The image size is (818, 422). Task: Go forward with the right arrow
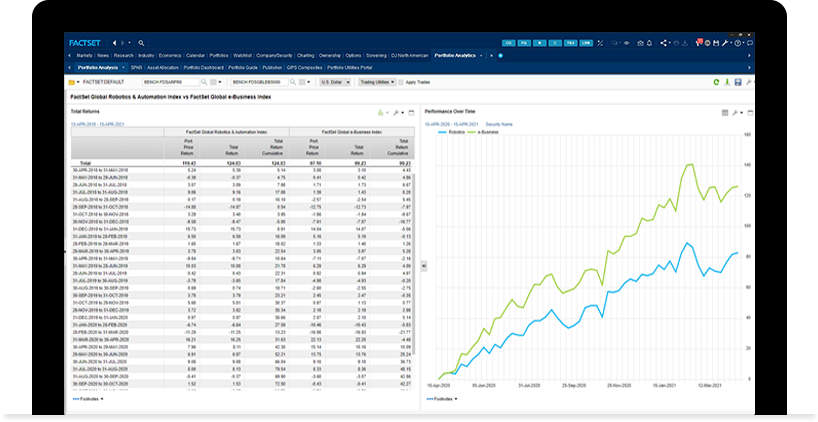point(123,43)
